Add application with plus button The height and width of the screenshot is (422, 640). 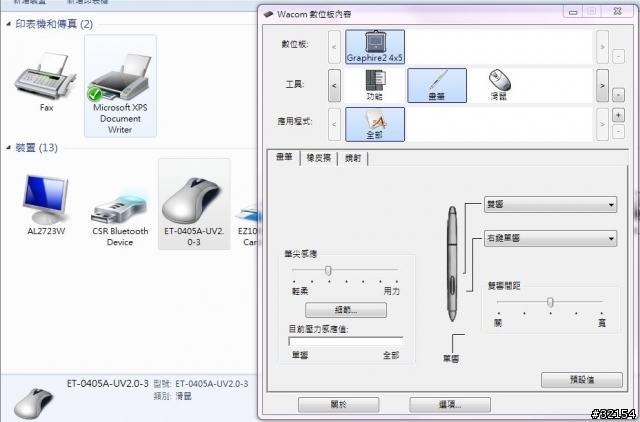[618, 115]
